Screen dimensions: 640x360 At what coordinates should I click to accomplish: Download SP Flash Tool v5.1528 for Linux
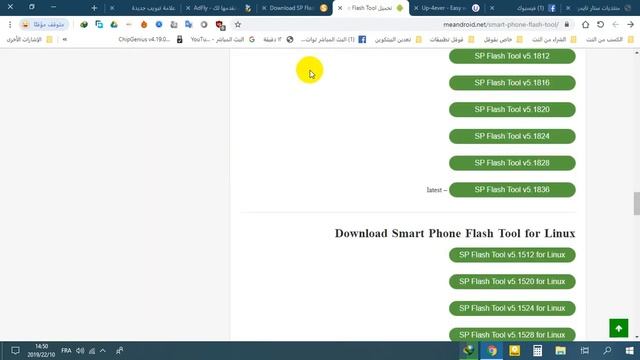[x=512, y=335]
